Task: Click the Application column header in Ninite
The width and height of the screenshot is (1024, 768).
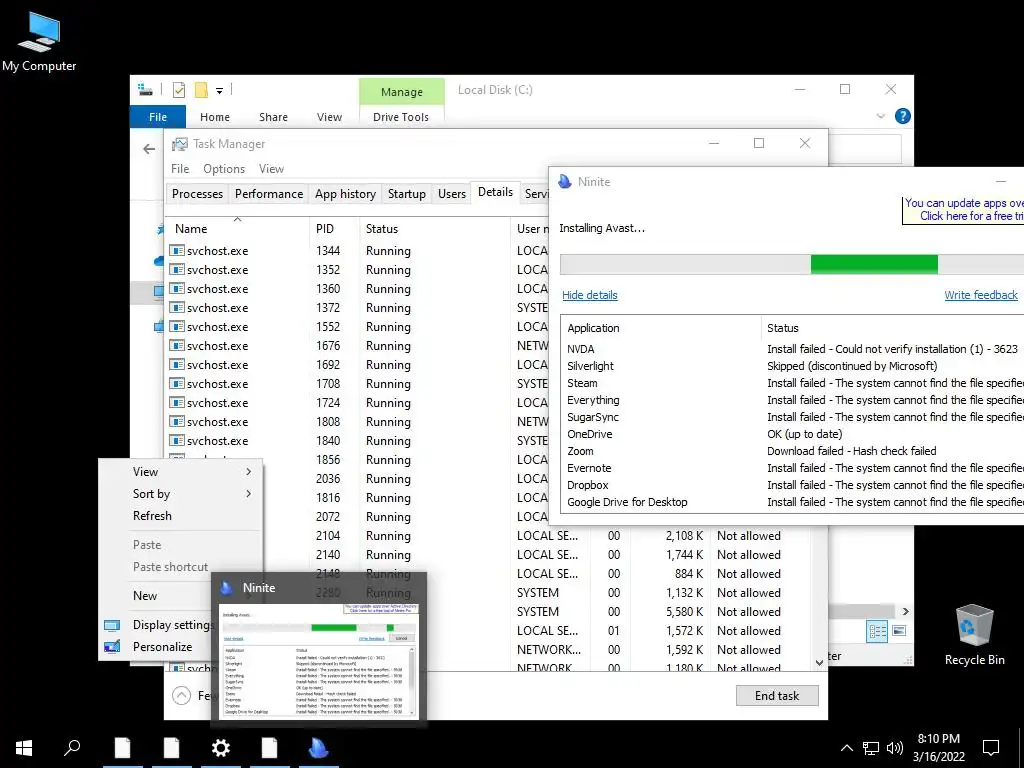Action: (661, 328)
